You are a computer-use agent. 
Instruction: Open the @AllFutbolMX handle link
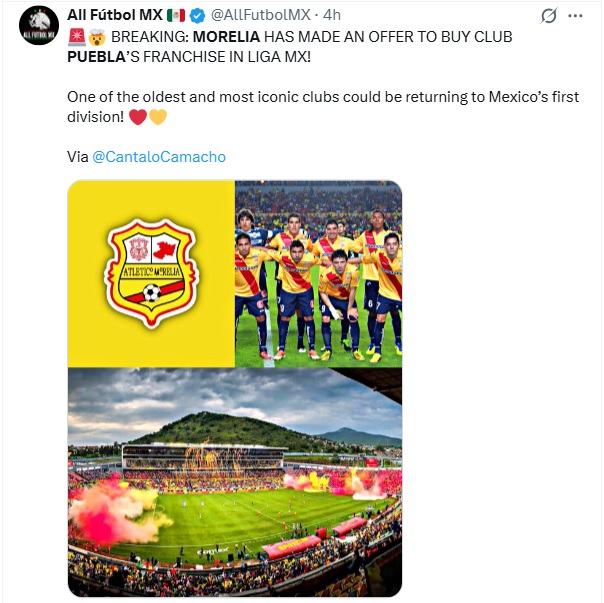[260, 15]
